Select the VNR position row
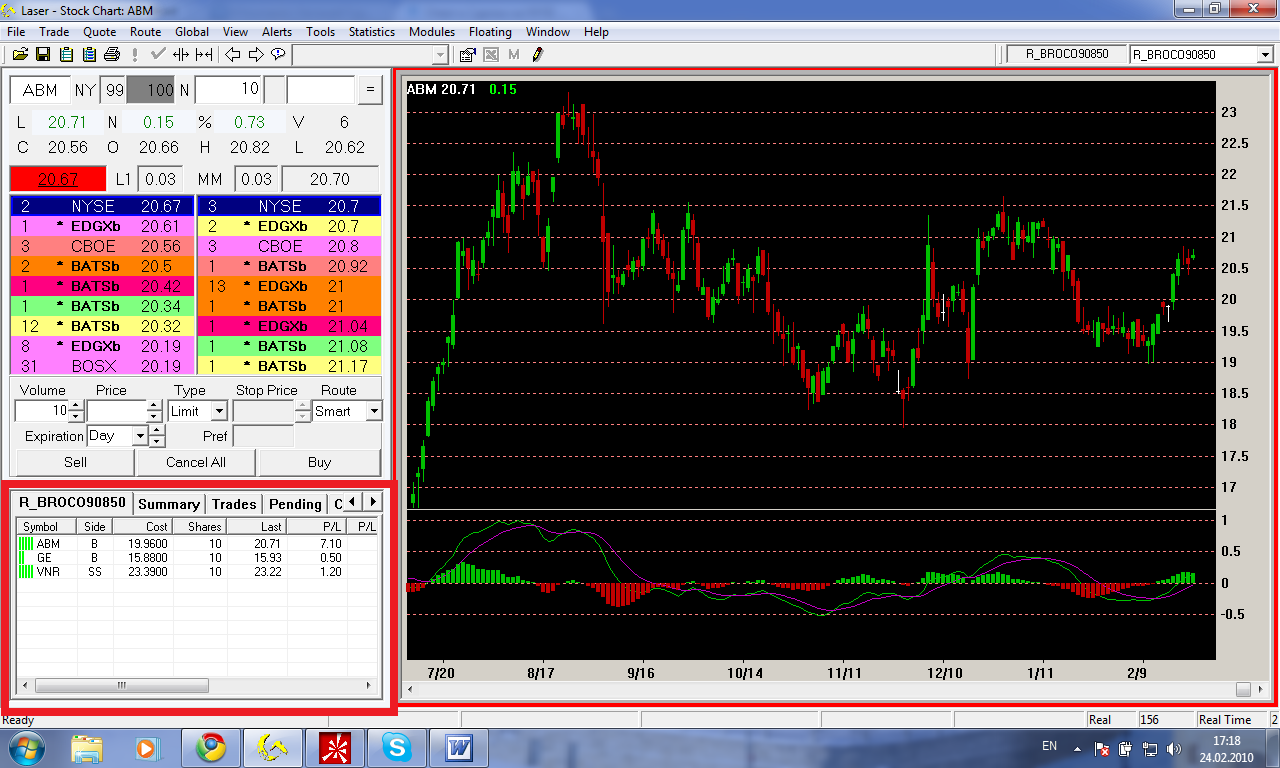Image resolution: width=1280 pixels, height=768 pixels. click(196, 572)
